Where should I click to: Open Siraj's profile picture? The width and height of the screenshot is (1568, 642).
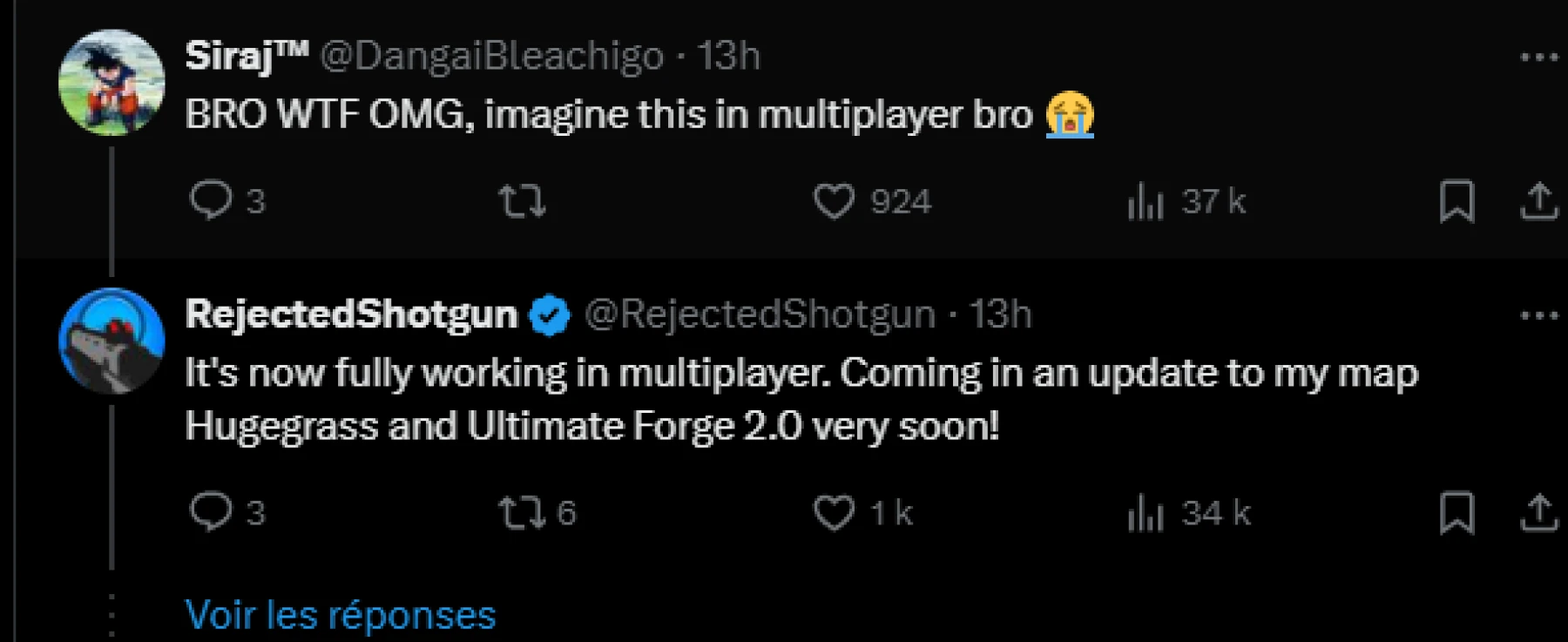[x=112, y=83]
